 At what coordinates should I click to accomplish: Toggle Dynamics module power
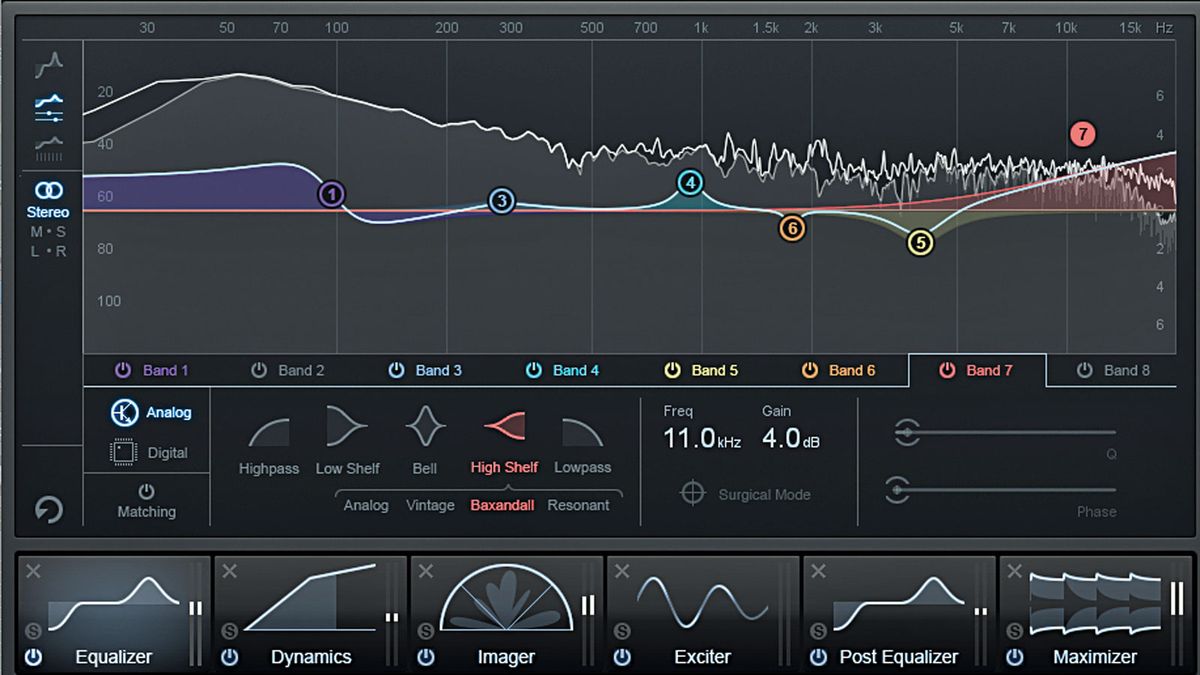(230, 657)
